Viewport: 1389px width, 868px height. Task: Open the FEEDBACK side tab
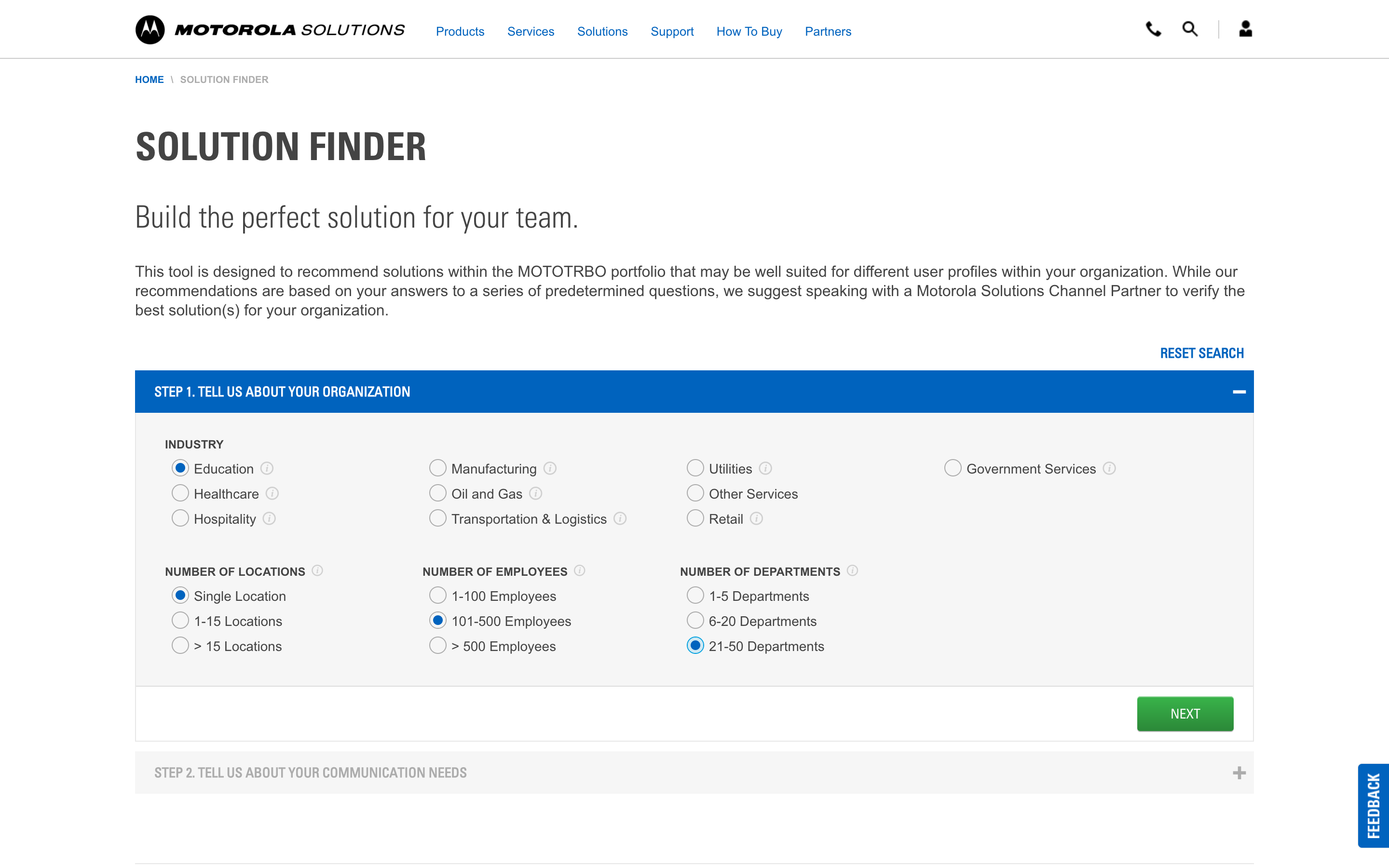[x=1374, y=805]
